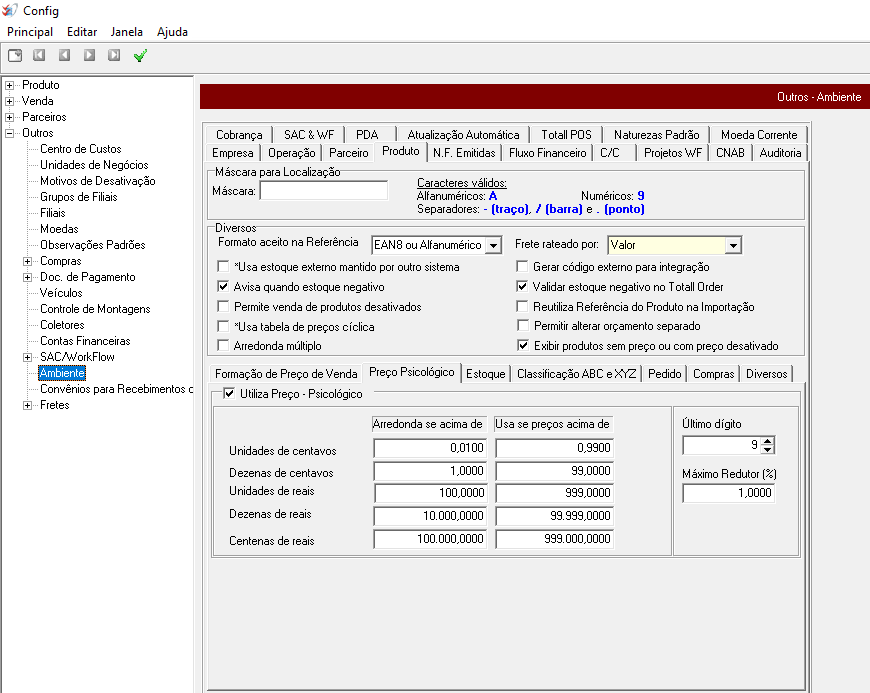
Task: Increase 'Último dígito' with up arrow
Action: click(768, 441)
